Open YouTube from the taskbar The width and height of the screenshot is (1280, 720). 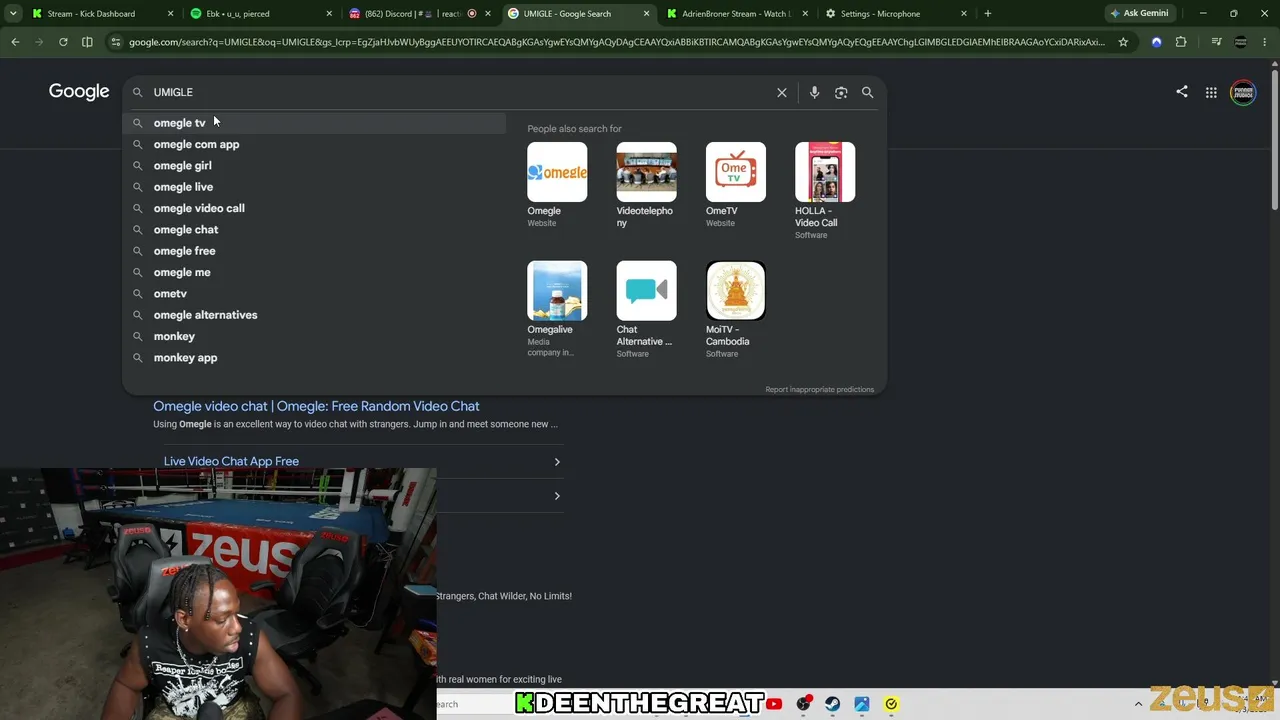pyautogui.click(x=774, y=704)
